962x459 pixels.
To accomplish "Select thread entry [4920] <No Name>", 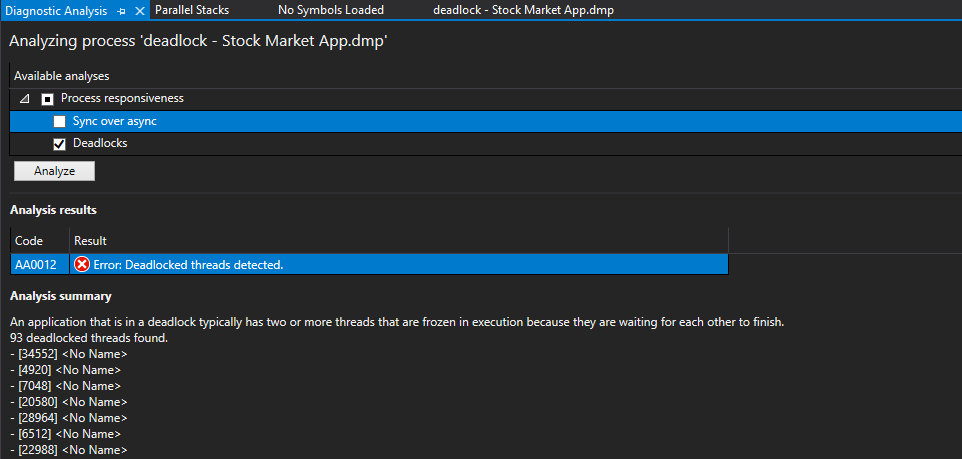I will (66, 370).
